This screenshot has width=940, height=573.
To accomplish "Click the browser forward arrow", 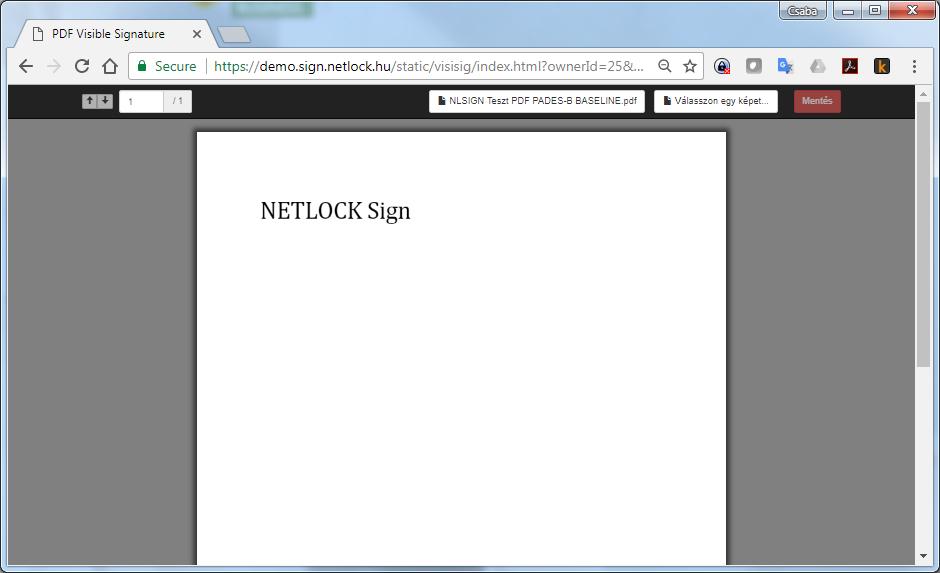I will [x=54, y=66].
